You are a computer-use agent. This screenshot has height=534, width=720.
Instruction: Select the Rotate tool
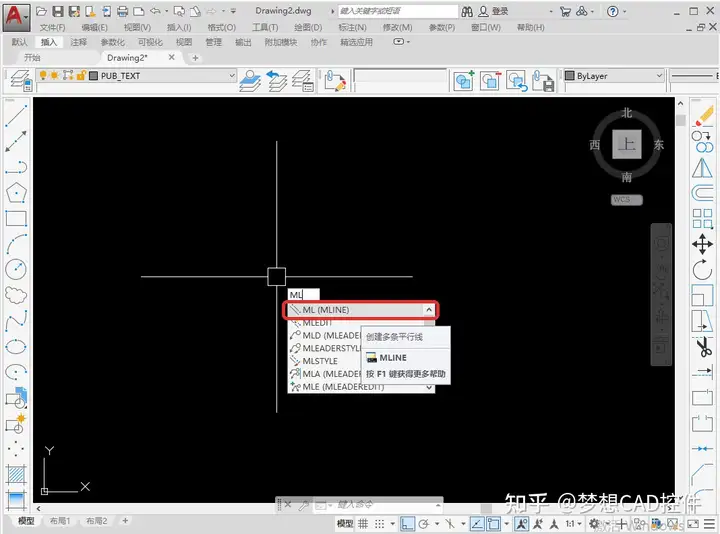coord(703,270)
